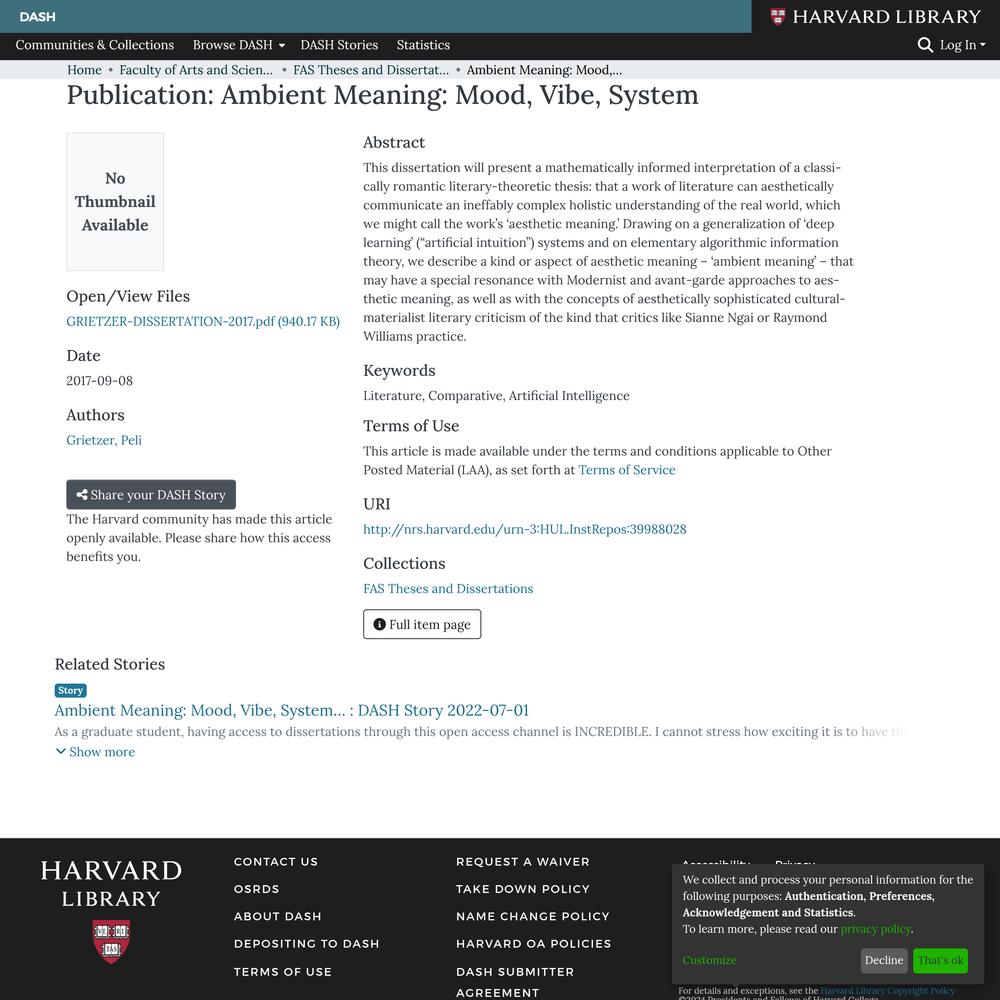Open OSRDS footer link
Image resolution: width=1000 pixels, height=1000 pixels.
256,889
